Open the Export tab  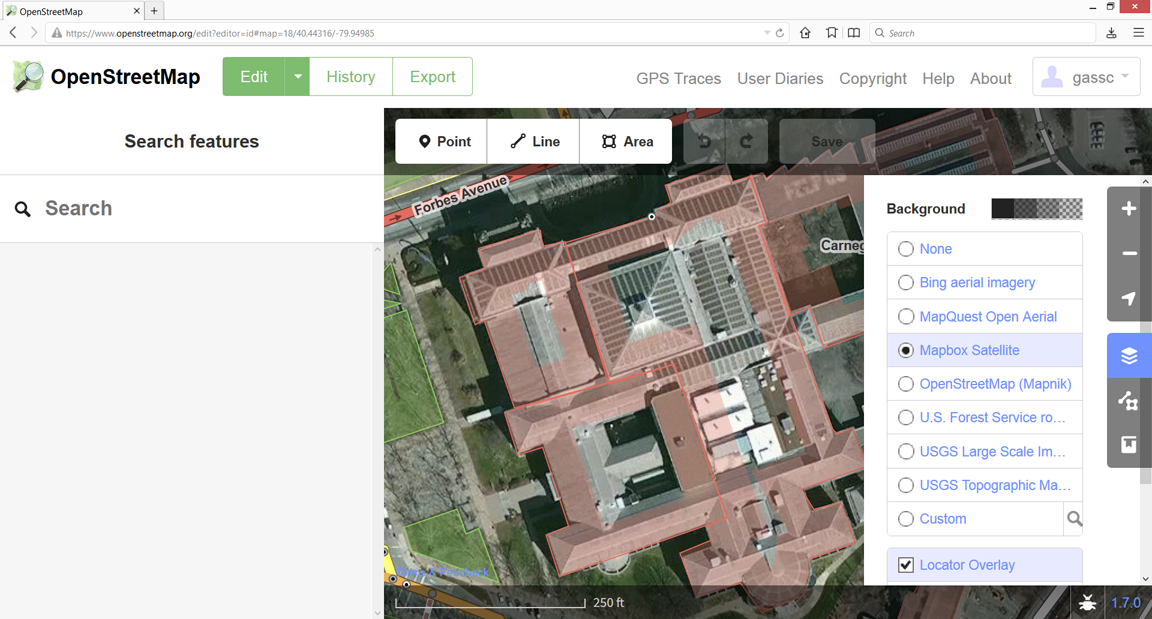click(x=432, y=76)
